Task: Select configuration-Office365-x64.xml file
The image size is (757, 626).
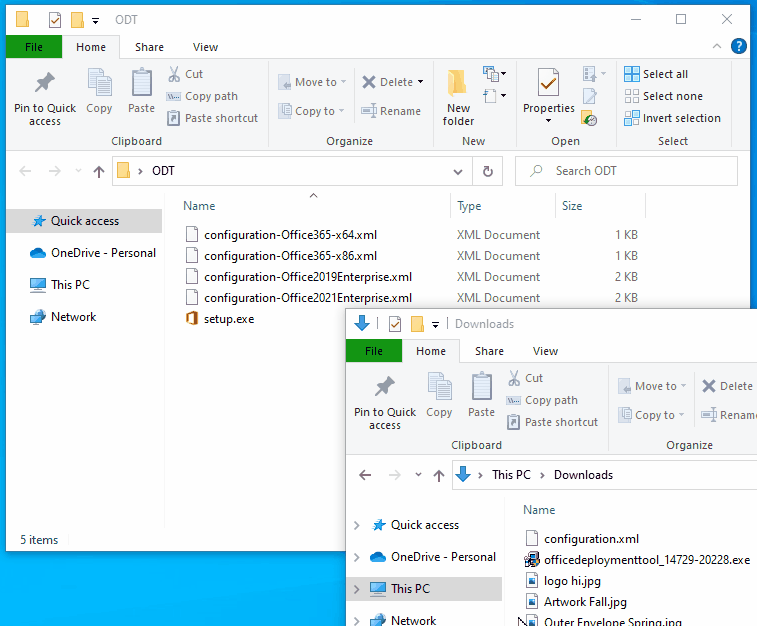Action: point(290,235)
